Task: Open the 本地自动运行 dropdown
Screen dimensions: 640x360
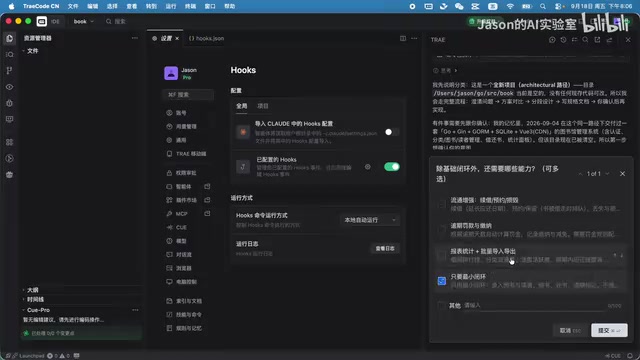Action: coord(369,220)
